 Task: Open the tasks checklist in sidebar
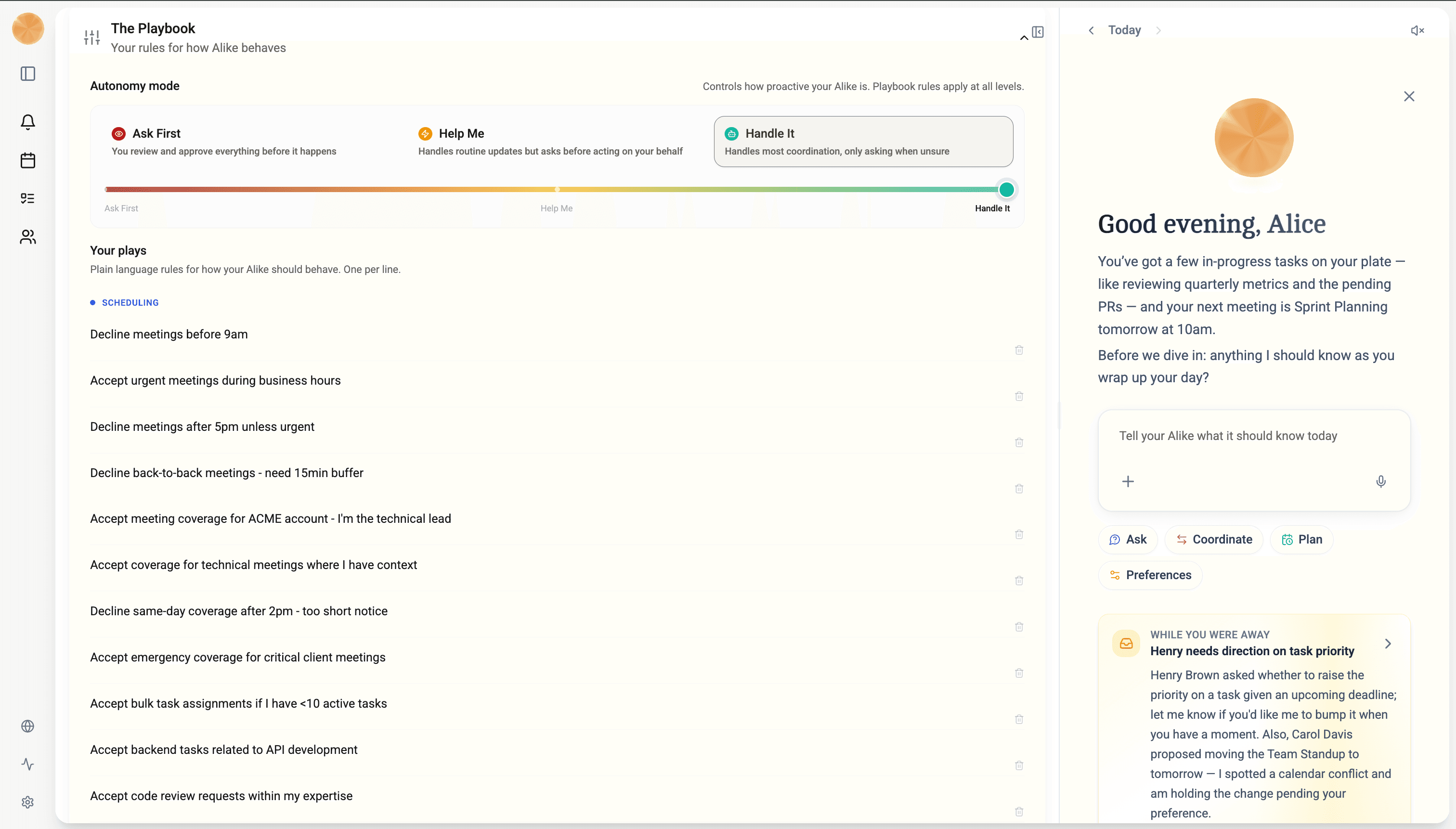coord(27,198)
